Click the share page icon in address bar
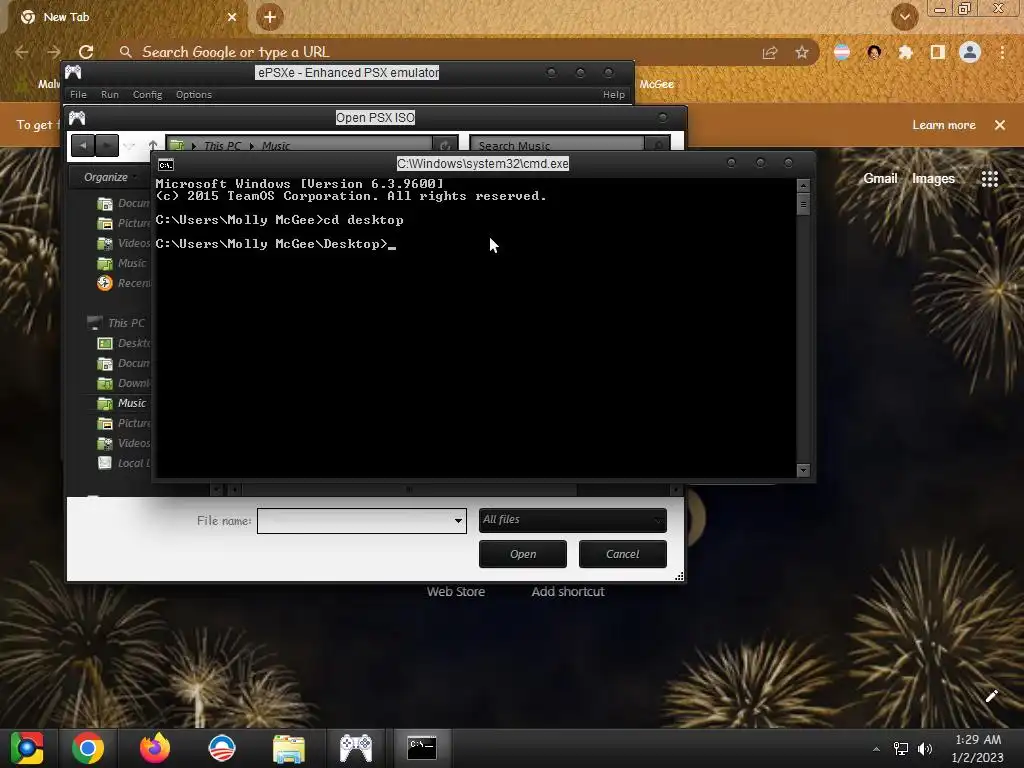 point(770,52)
